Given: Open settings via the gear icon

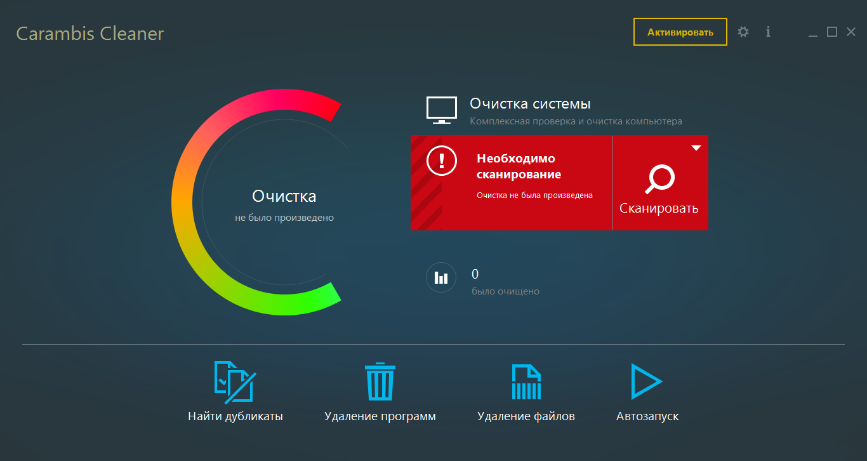Looking at the screenshot, I should (743, 32).
